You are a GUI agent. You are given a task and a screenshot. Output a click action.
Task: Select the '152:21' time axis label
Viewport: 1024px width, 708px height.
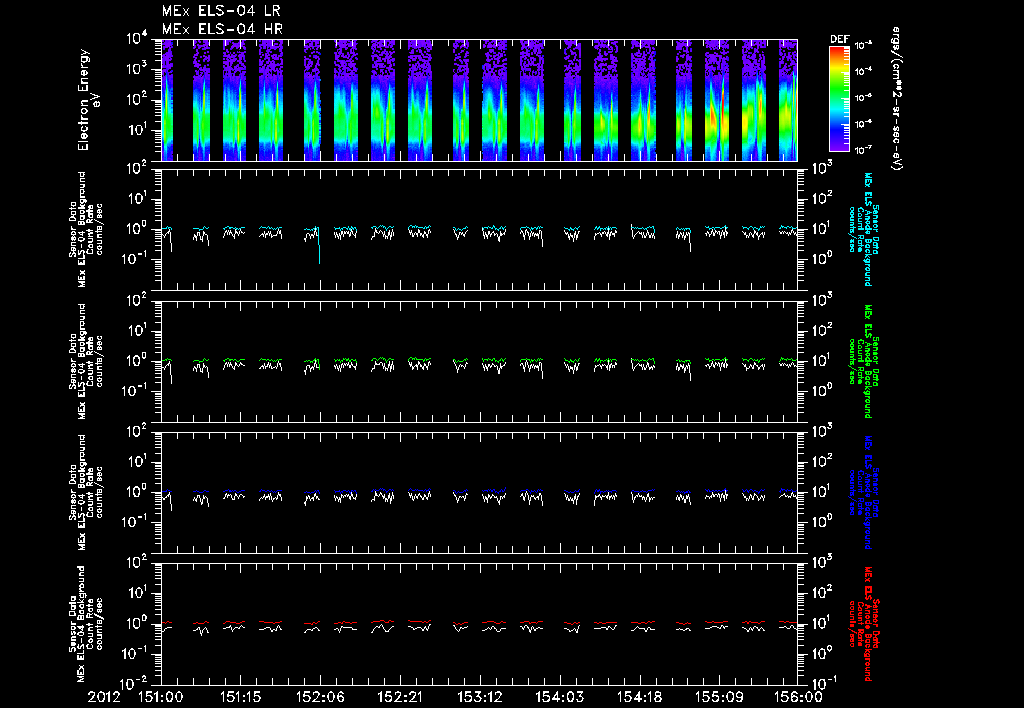pos(399,697)
